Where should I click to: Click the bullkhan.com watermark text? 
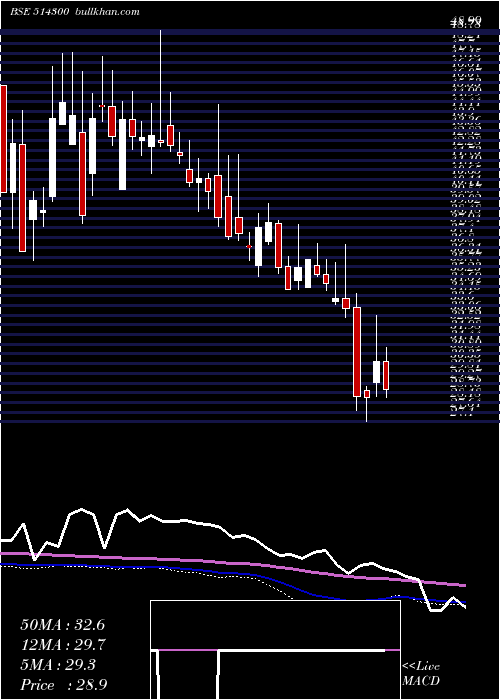[x=106, y=12]
